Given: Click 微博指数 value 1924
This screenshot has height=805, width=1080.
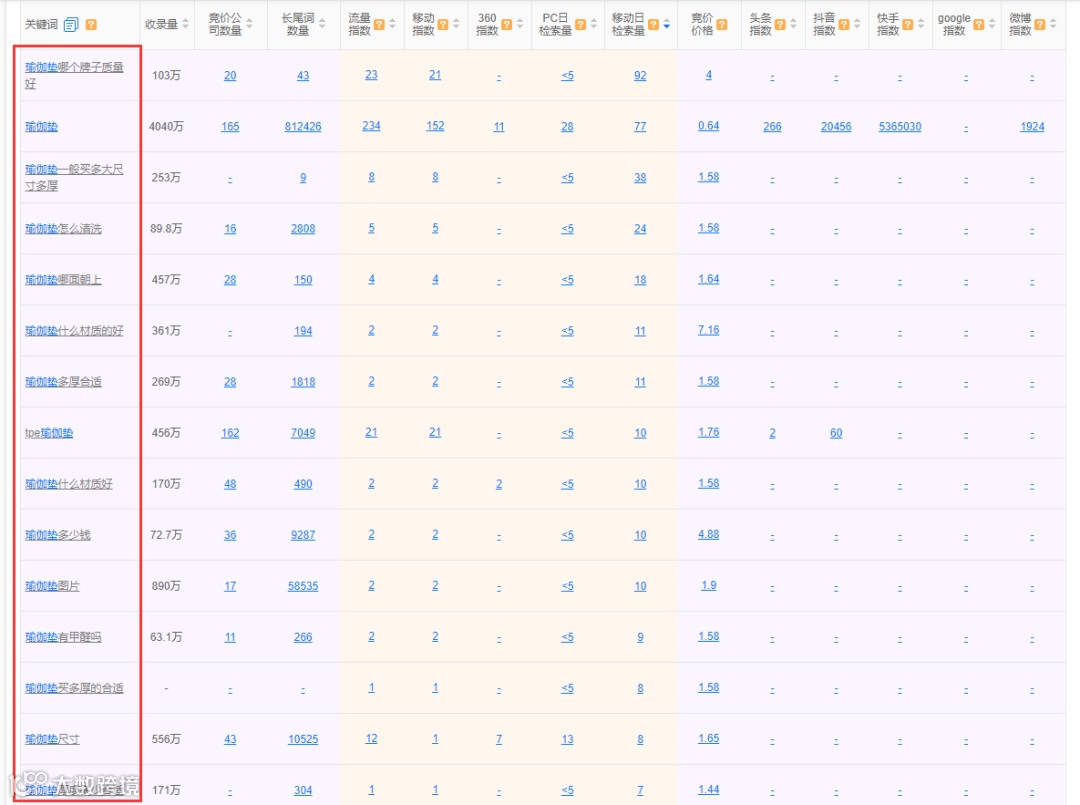Looking at the screenshot, I should click(x=1032, y=127).
